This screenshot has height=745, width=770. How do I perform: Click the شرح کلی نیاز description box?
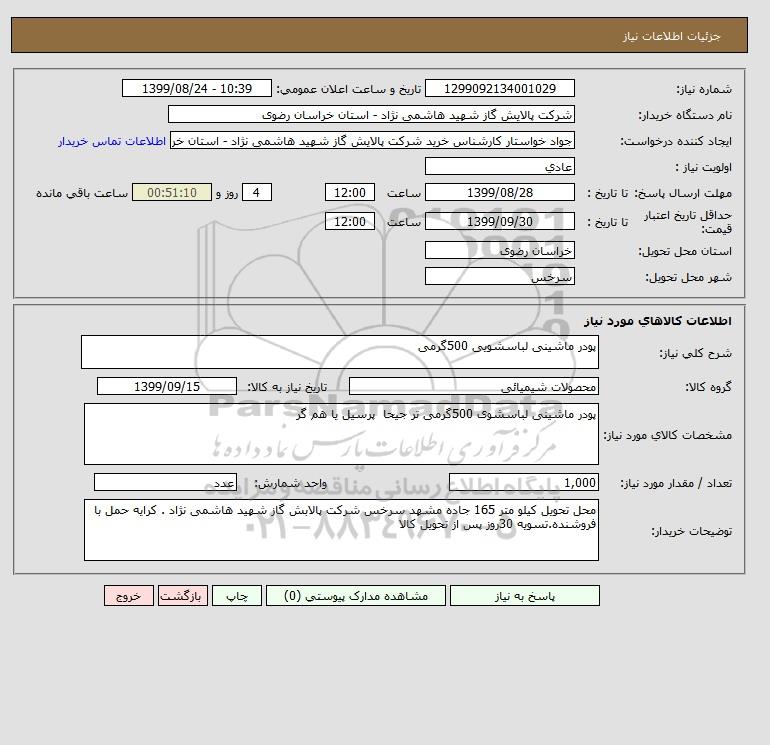pyautogui.click(x=340, y=352)
